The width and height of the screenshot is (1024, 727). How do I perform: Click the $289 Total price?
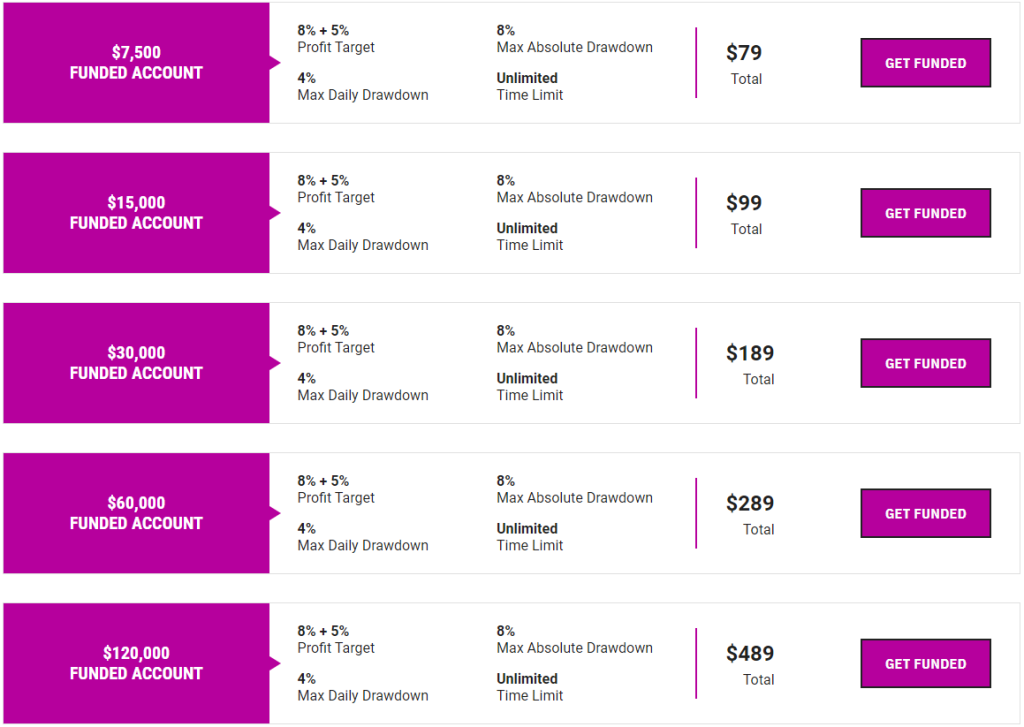click(x=750, y=515)
